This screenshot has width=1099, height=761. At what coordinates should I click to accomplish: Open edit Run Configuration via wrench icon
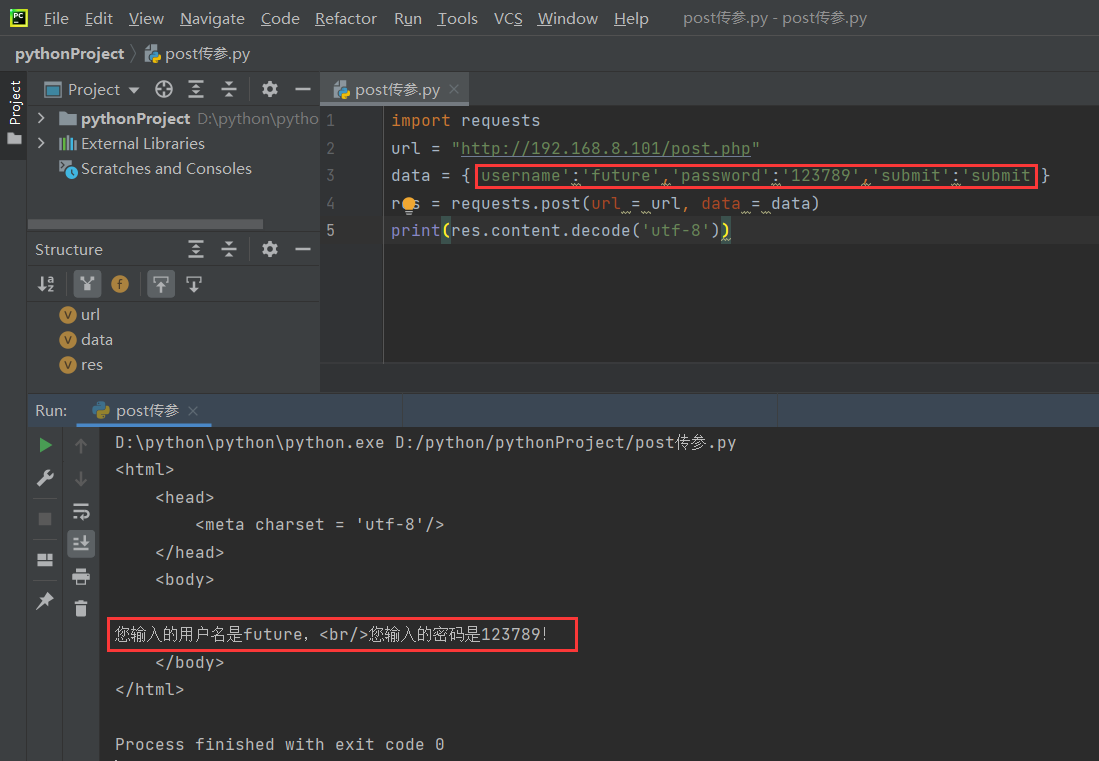[x=45, y=478]
